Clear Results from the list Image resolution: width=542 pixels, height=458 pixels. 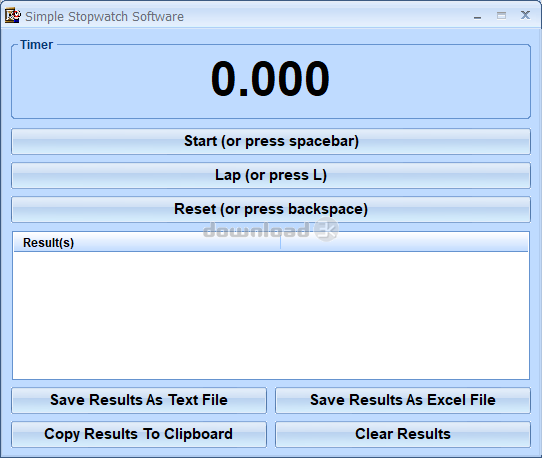pyautogui.click(x=403, y=434)
